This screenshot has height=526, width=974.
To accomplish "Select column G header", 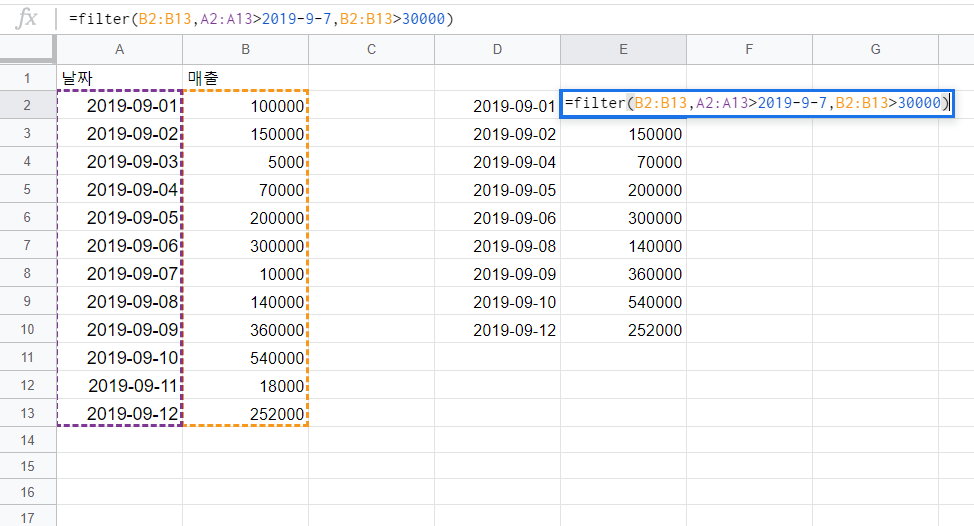I will coord(875,50).
